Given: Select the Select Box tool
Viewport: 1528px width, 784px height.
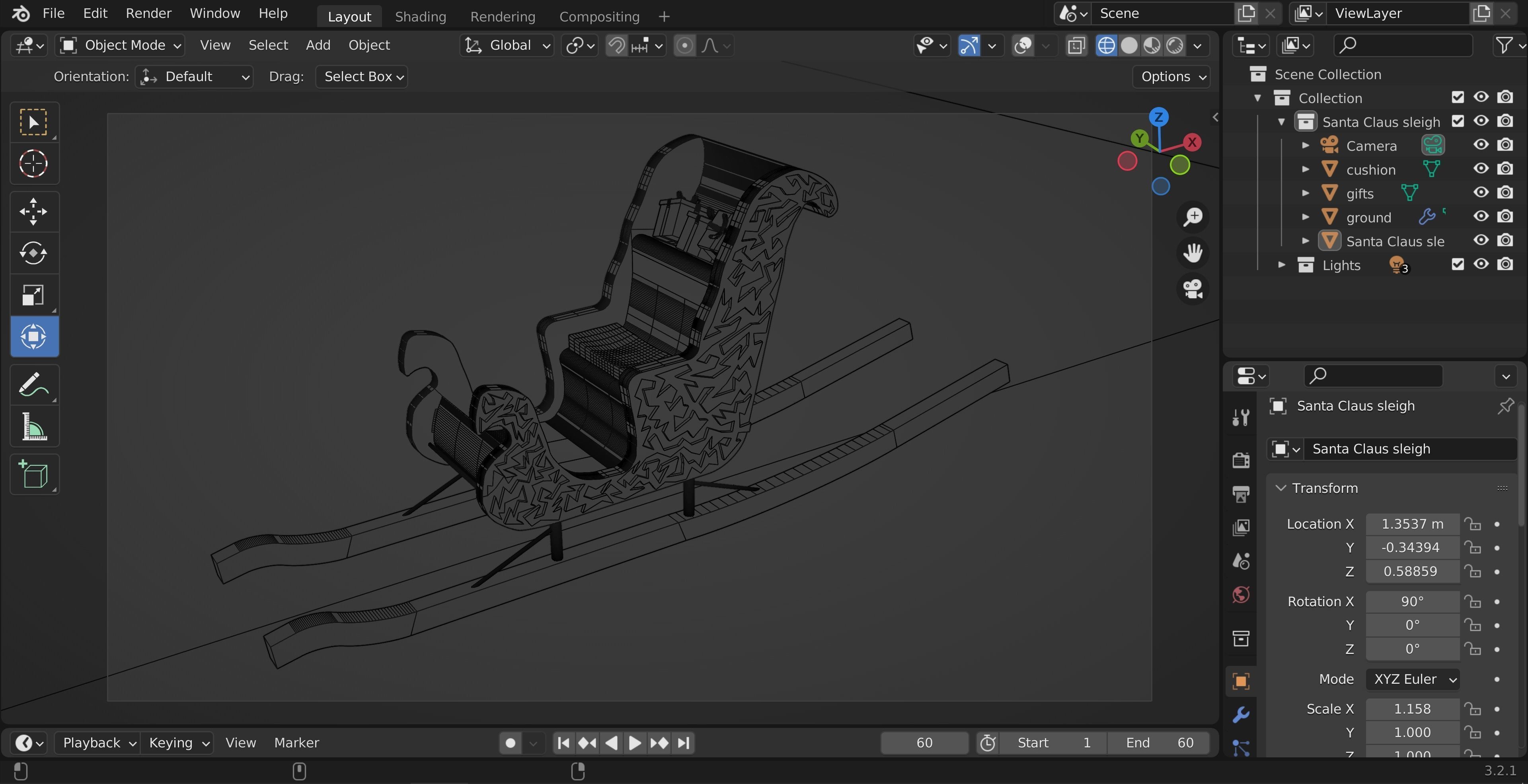Looking at the screenshot, I should 34,122.
